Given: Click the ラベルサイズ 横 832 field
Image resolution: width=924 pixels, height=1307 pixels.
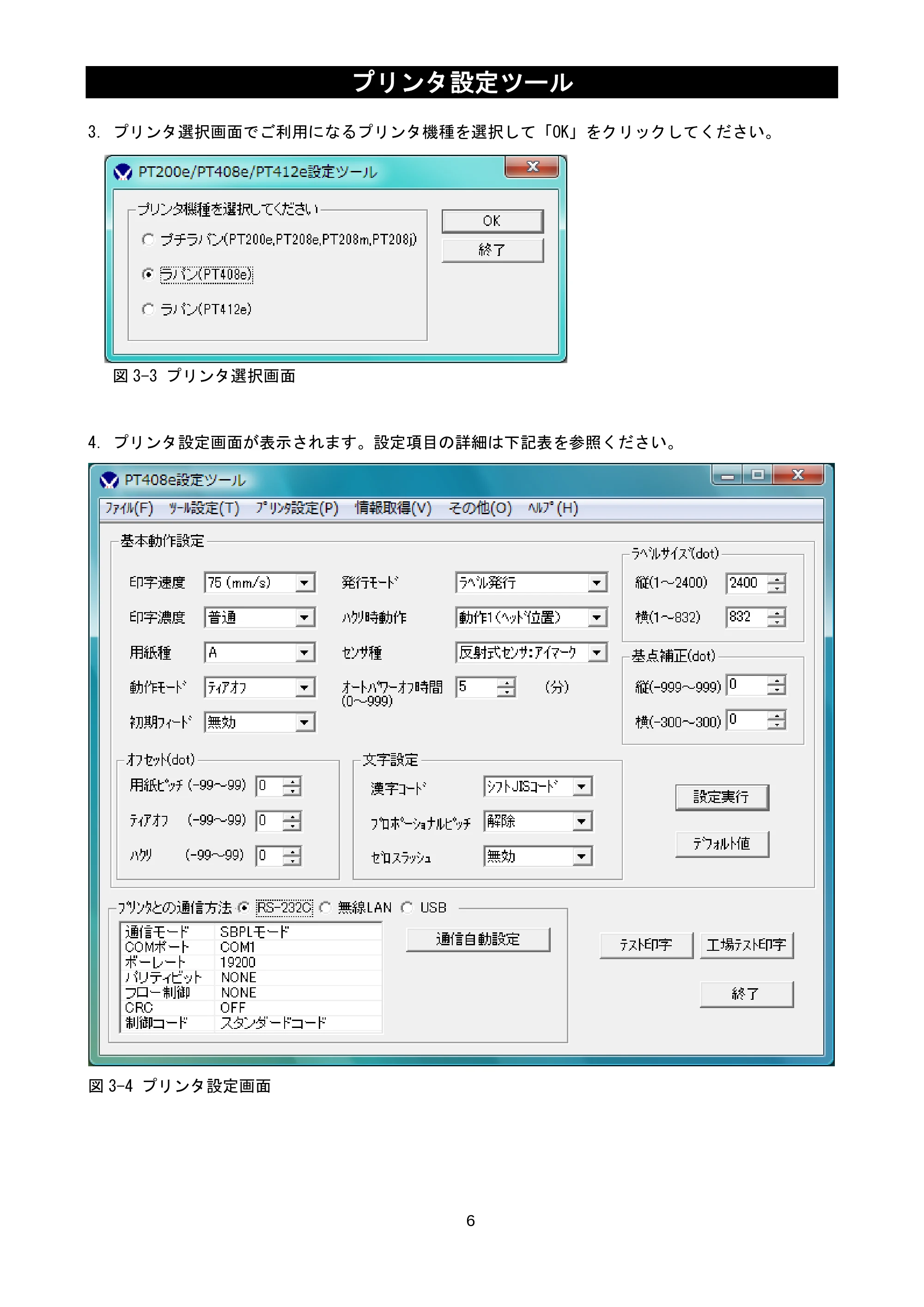Looking at the screenshot, I should [747, 617].
